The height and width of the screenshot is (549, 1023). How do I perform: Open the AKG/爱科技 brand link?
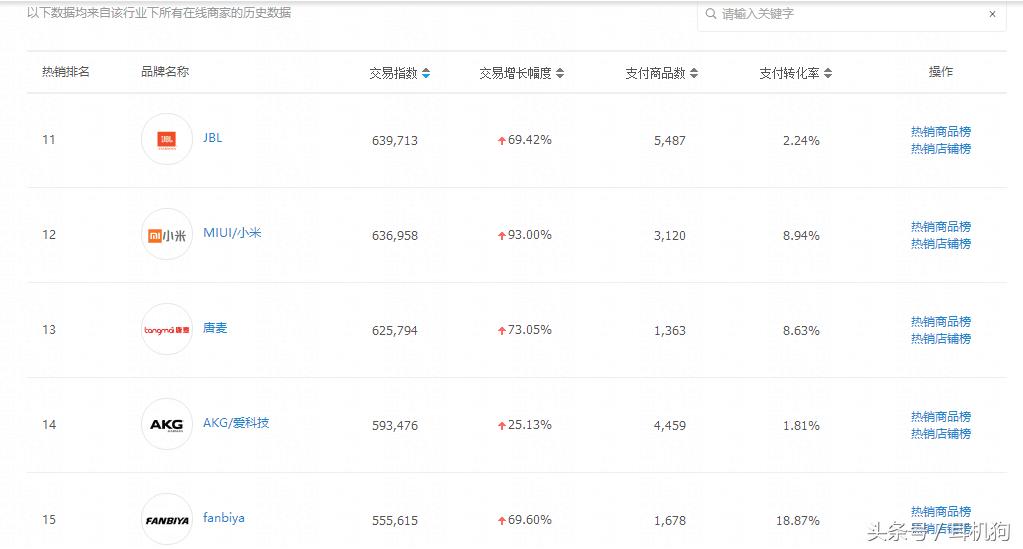click(236, 423)
